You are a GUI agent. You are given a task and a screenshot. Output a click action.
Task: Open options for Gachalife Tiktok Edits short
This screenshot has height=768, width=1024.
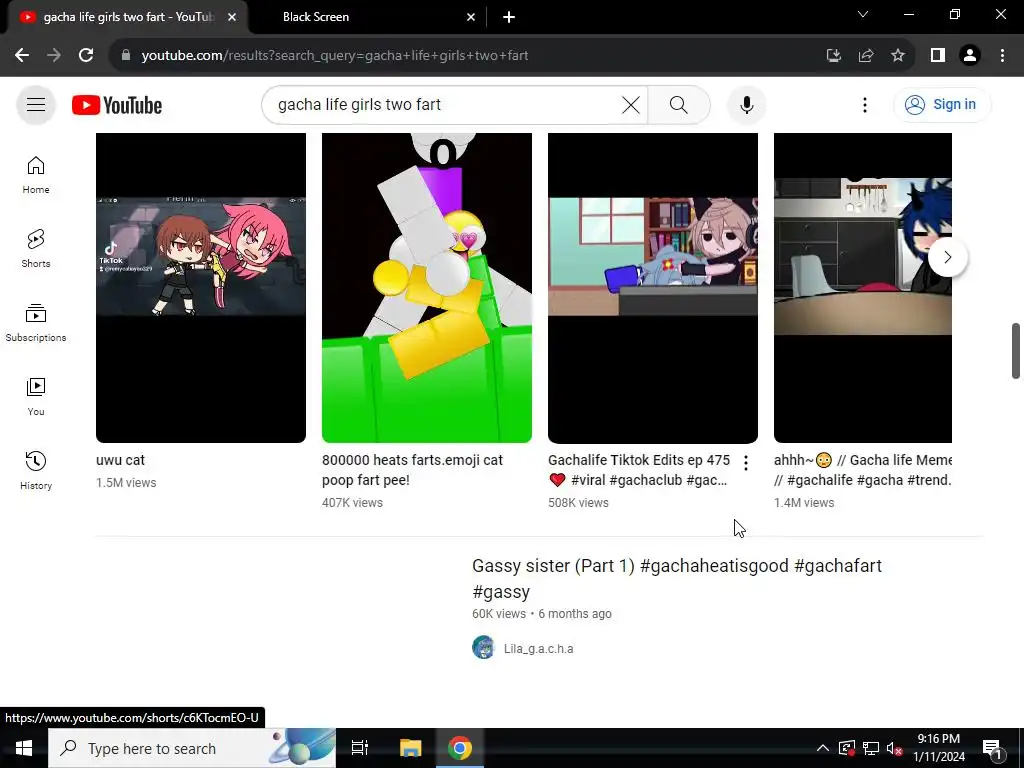746,463
